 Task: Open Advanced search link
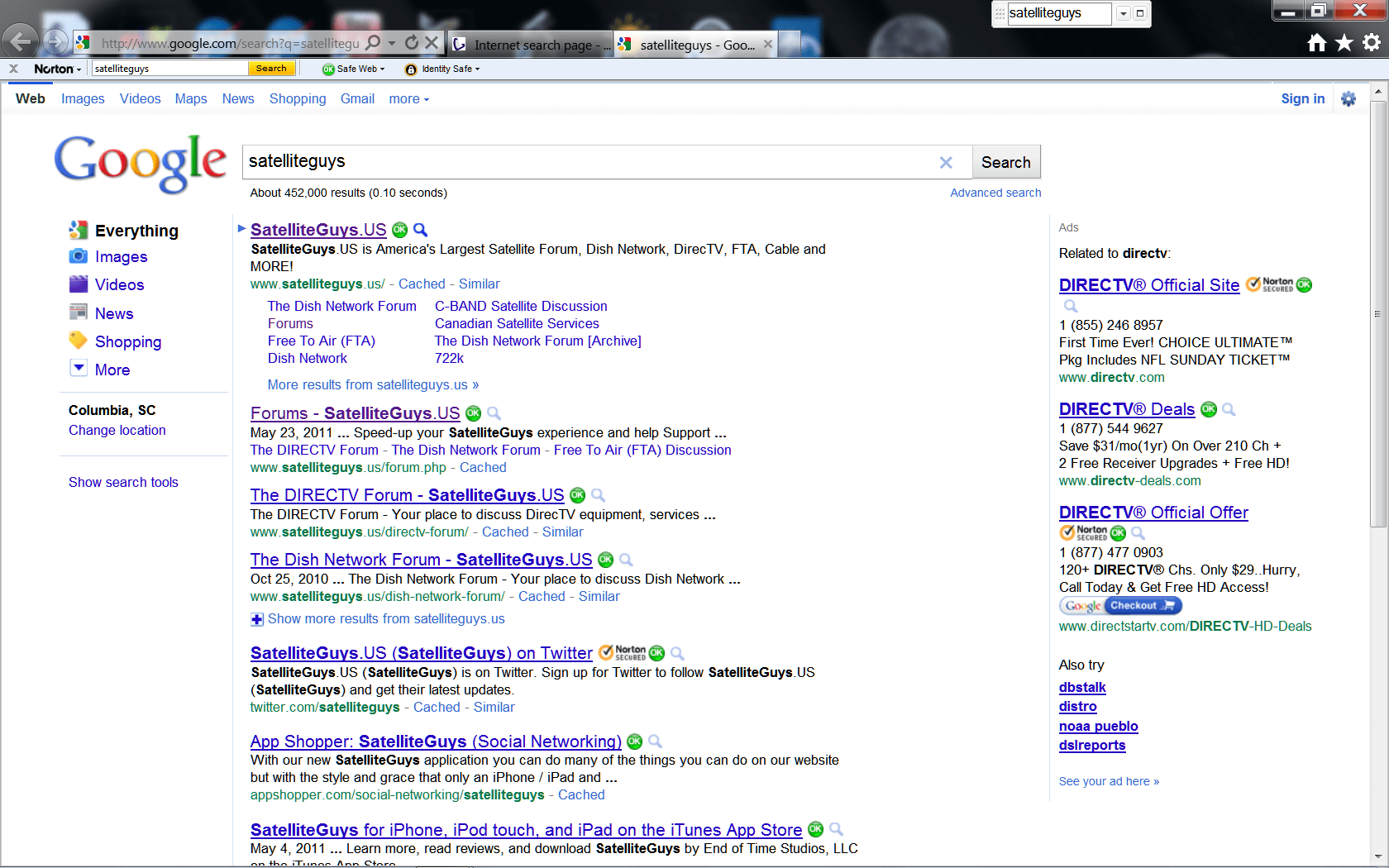click(995, 193)
